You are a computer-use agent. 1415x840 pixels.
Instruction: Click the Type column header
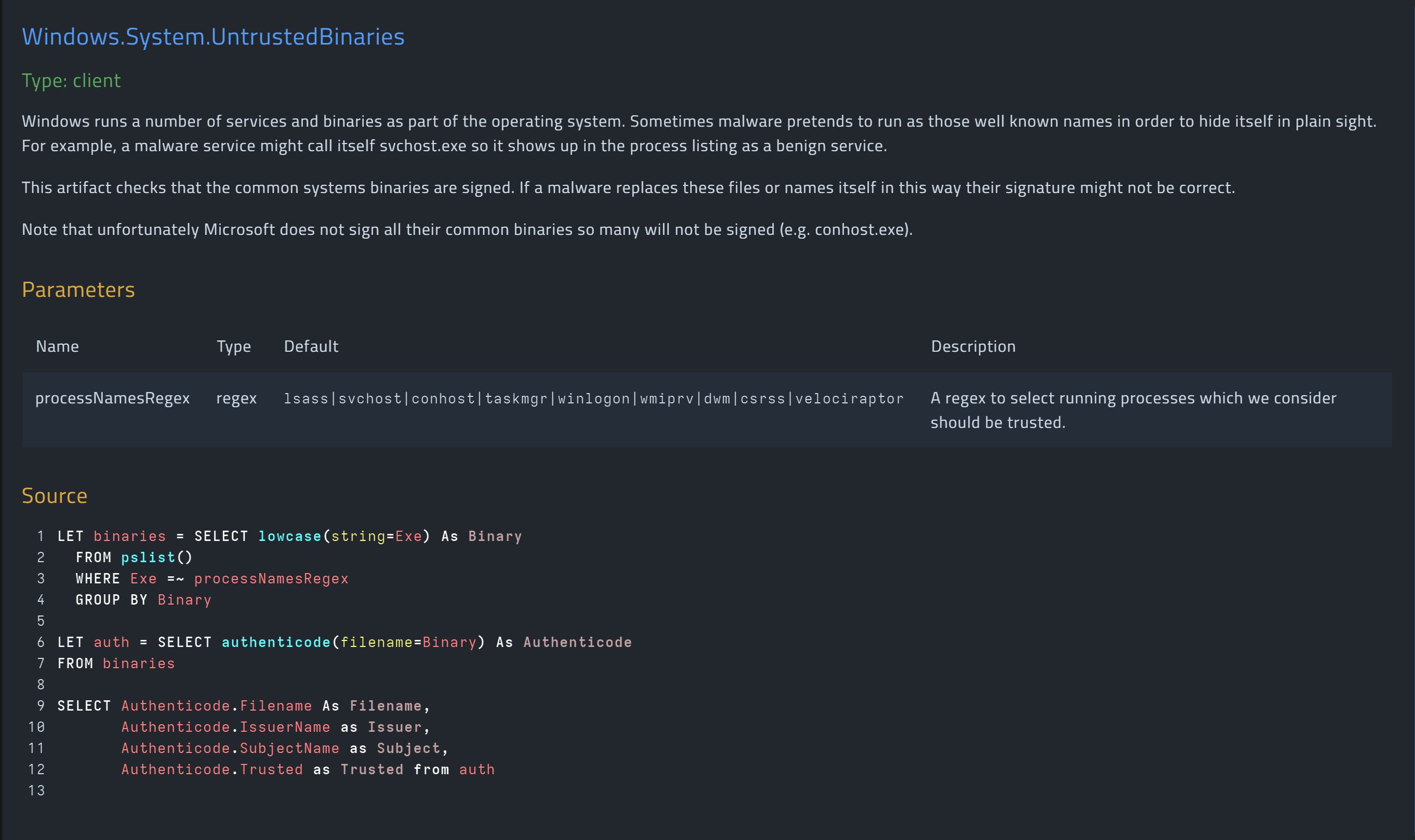[x=234, y=346]
